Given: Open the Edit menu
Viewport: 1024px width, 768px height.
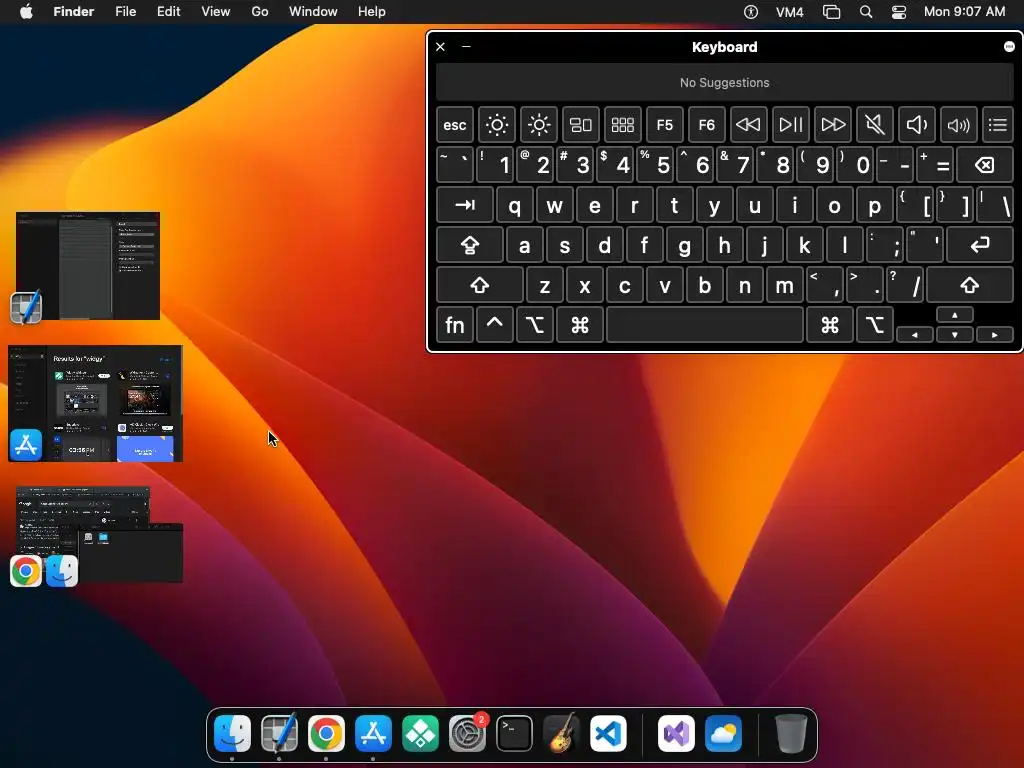Looking at the screenshot, I should (x=168, y=12).
